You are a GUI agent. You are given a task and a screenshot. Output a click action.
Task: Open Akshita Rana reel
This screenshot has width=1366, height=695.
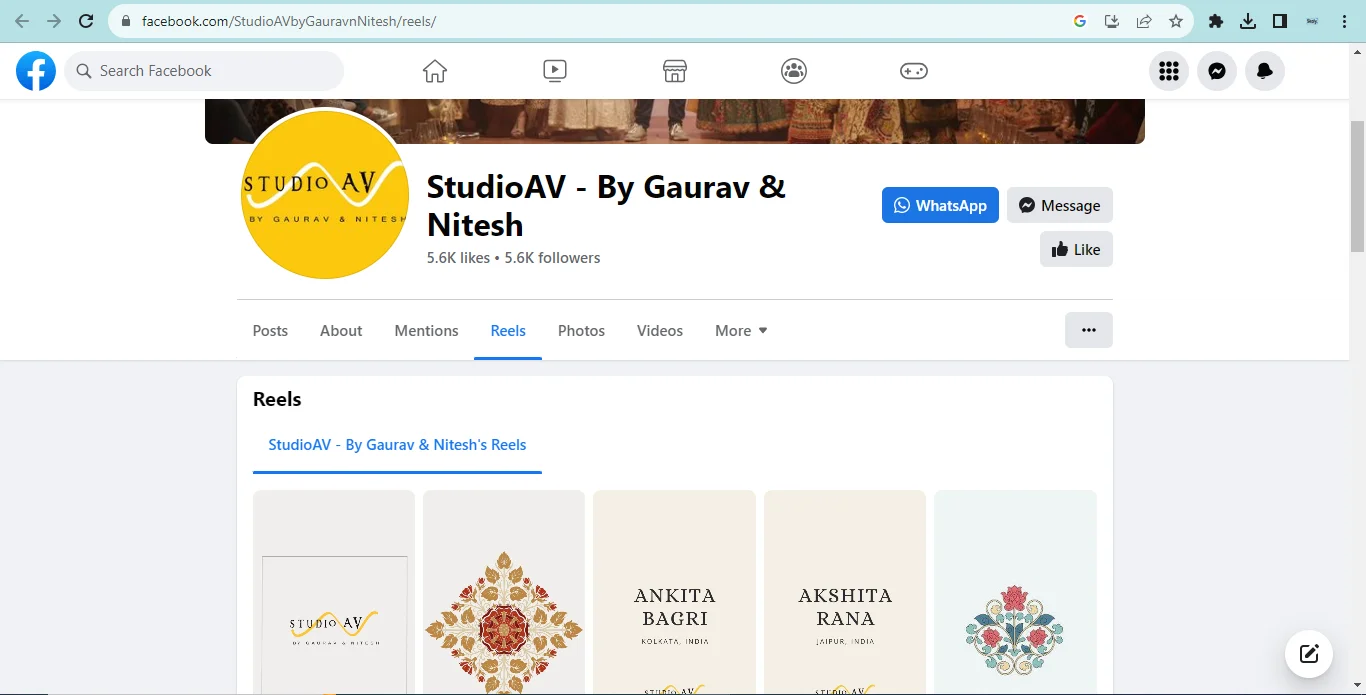coord(845,592)
